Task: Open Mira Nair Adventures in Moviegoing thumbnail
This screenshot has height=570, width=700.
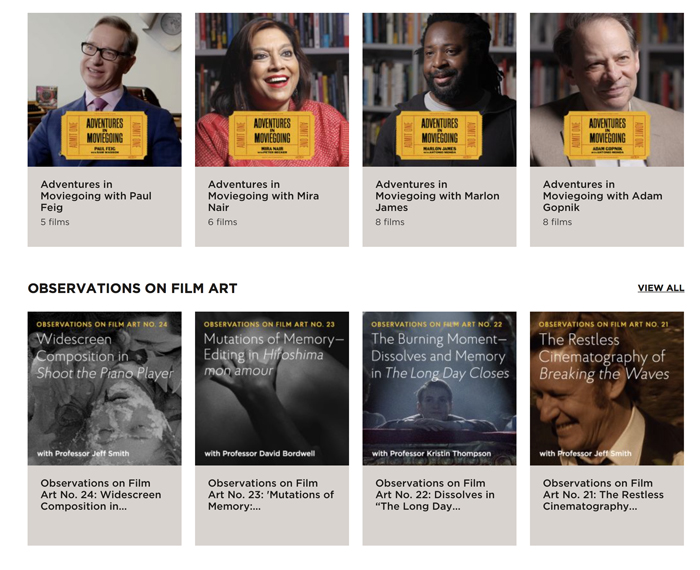Action: point(272,89)
